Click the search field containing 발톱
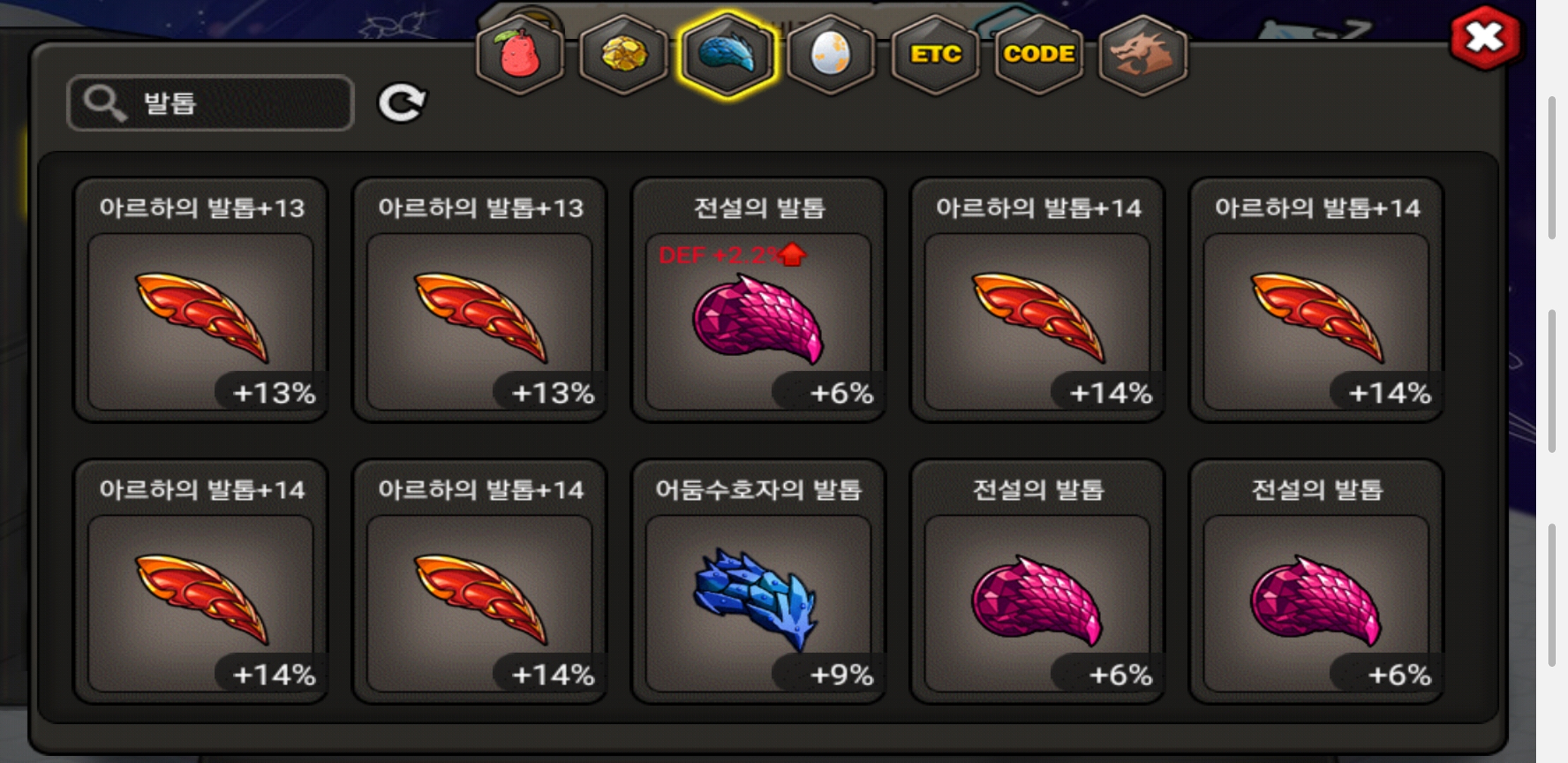The image size is (1568, 763). coord(210,103)
